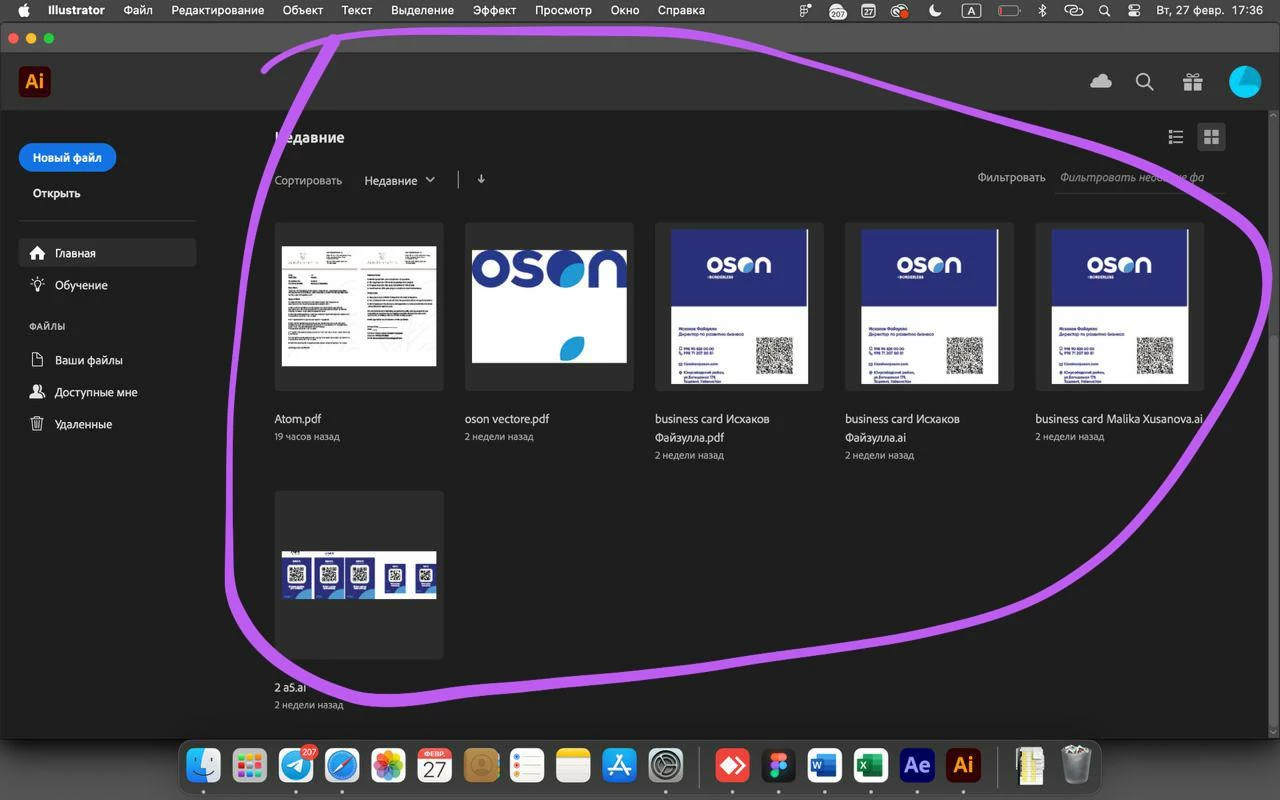Open the What's New gift icon
The width and height of the screenshot is (1280, 800).
(1192, 82)
